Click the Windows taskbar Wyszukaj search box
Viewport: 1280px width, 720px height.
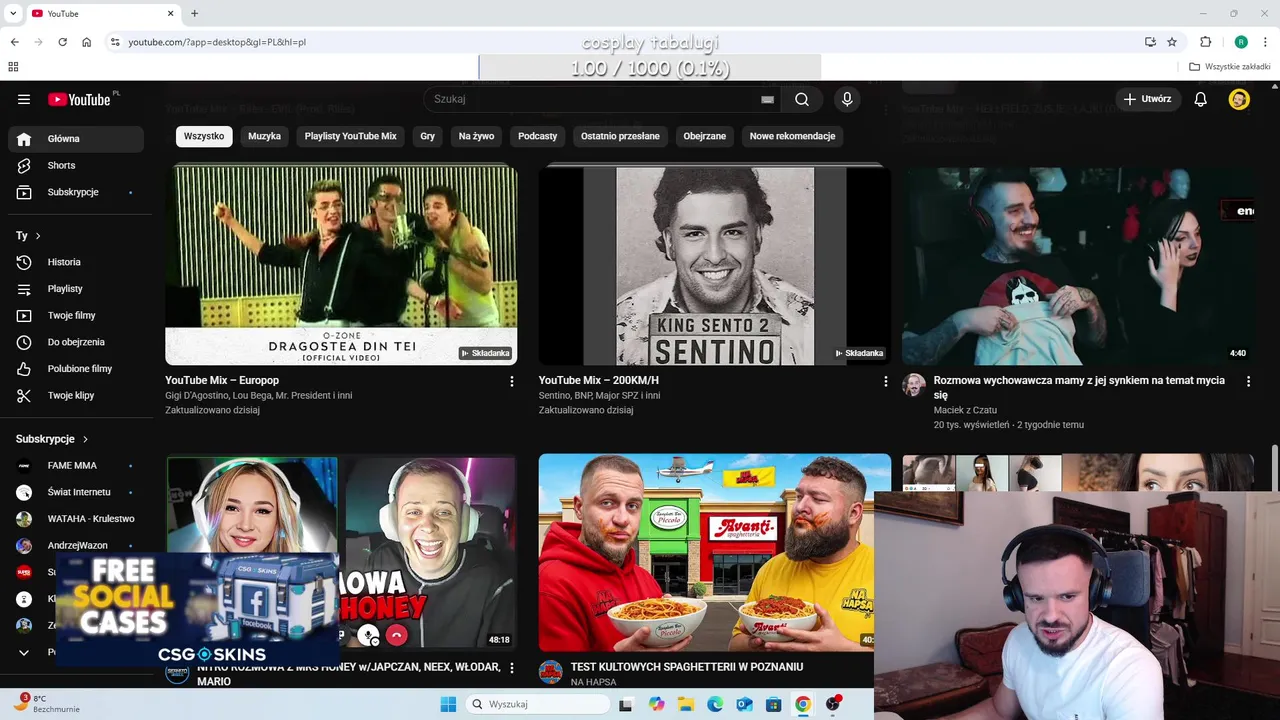pos(537,704)
